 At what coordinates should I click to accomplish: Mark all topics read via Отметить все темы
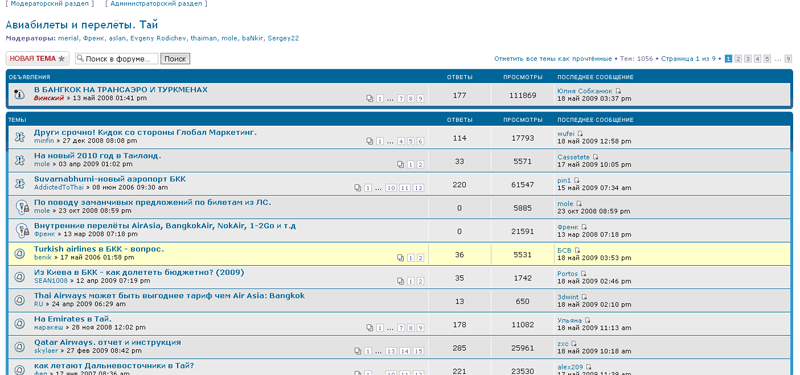click(553, 59)
